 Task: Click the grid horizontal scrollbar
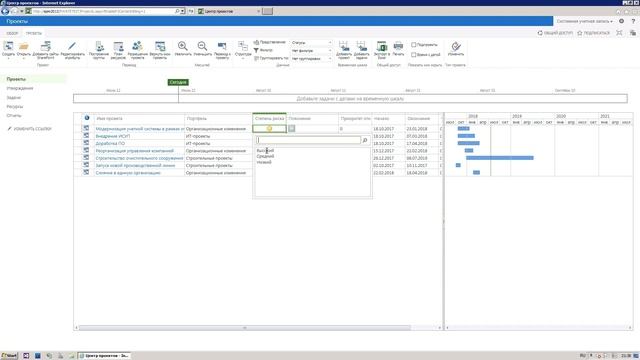coord(245,328)
